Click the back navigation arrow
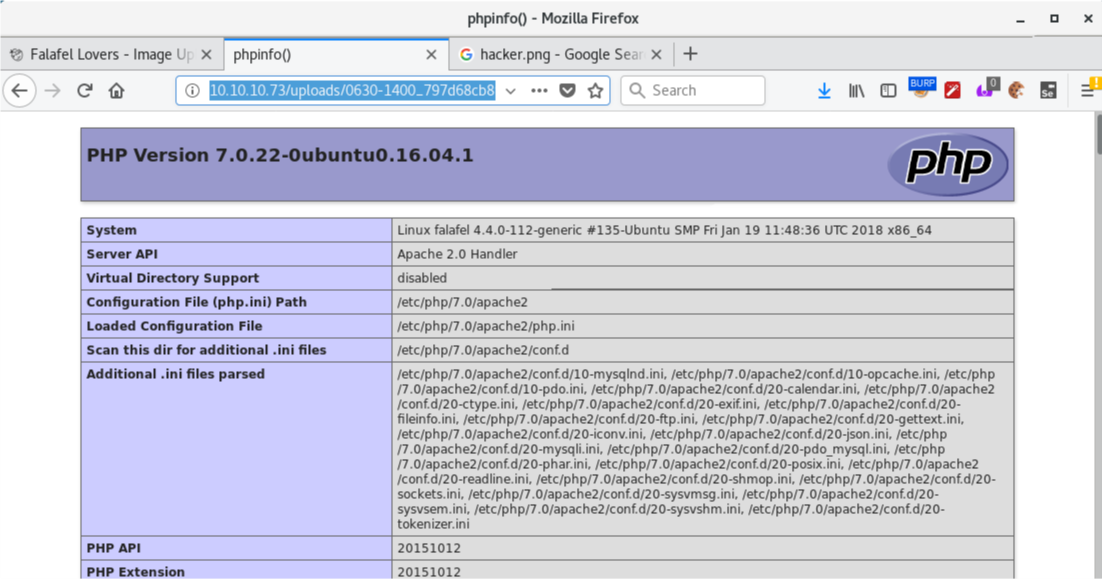Screen dimensions: 1102x579 (20, 91)
